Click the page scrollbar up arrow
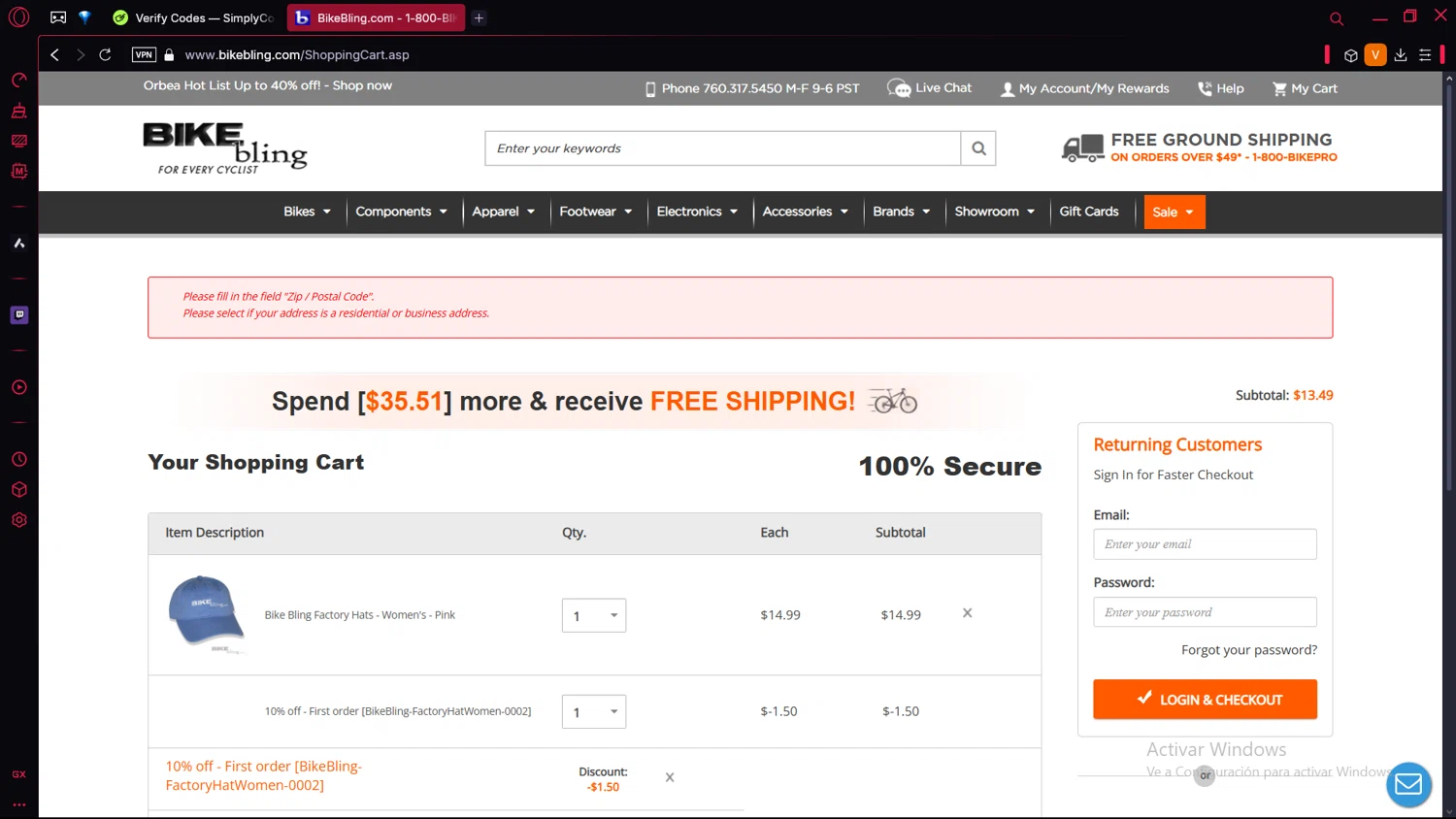Image resolution: width=1456 pixels, height=819 pixels. (x=1448, y=77)
